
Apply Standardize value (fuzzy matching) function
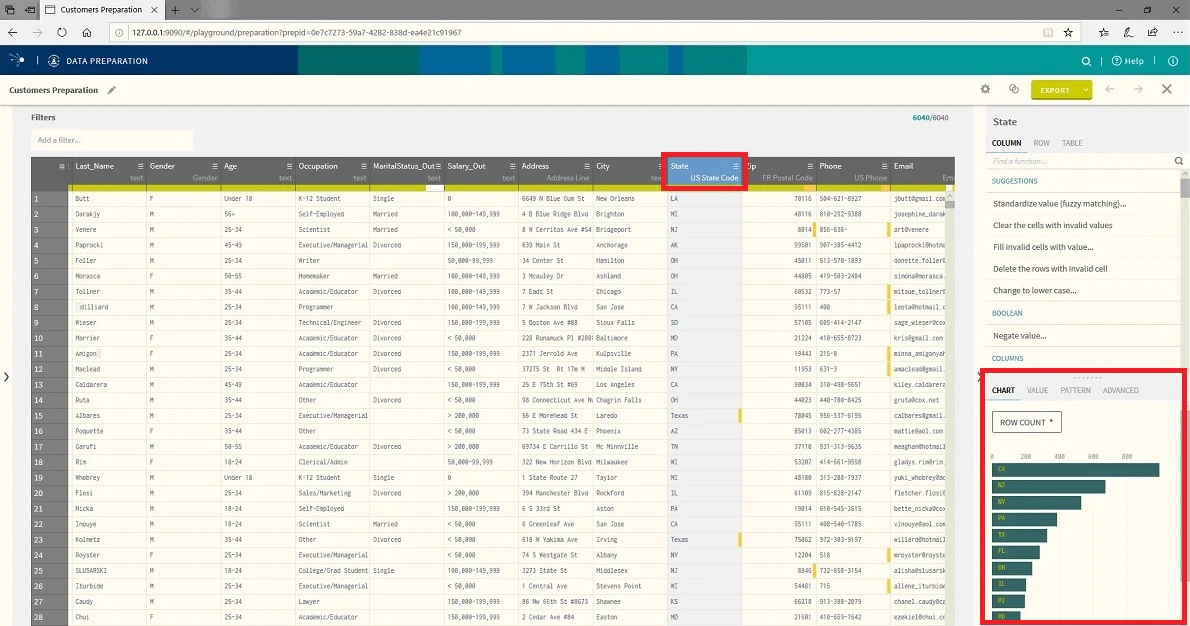click(1059, 203)
